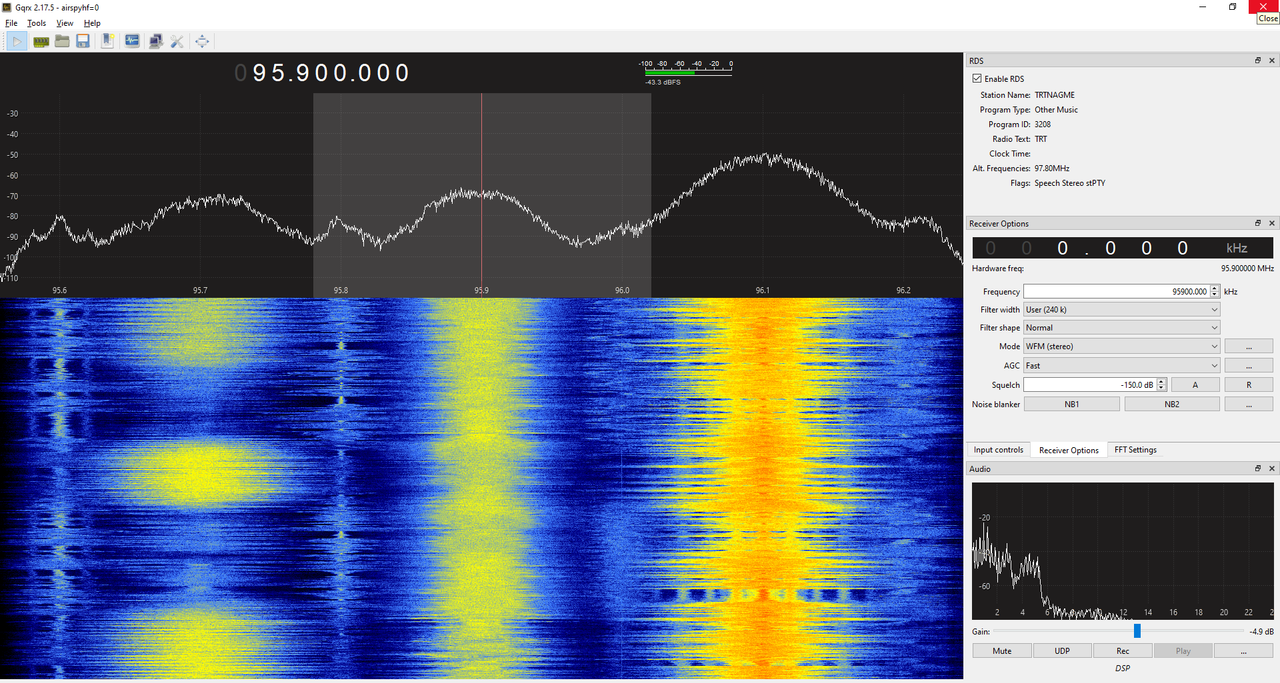The height and width of the screenshot is (683, 1280).
Task: Open the Filter width dropdown
Action: (x=1121, y=310)
